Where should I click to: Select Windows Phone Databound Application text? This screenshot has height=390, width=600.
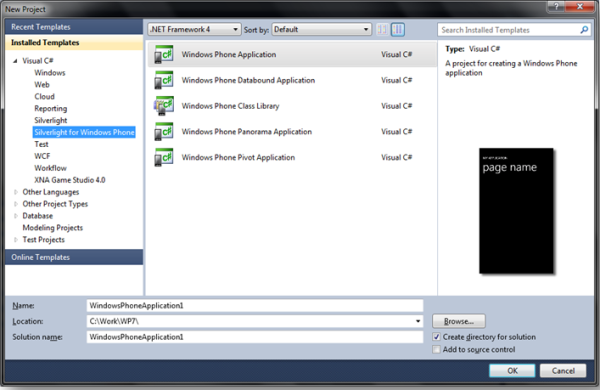click(248, 80)
